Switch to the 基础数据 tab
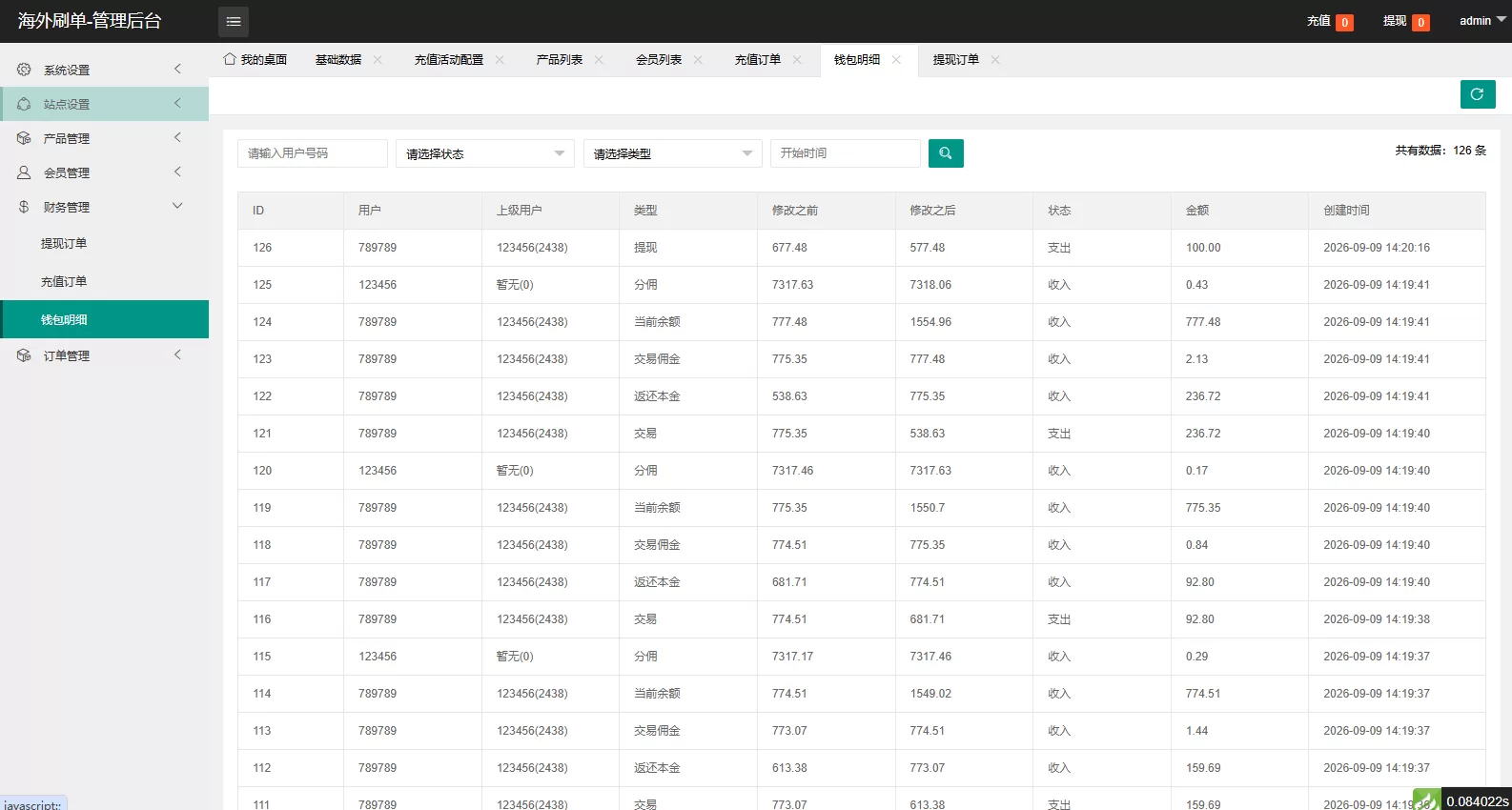This screenshot has width=1512, height=810. pyautogui.click(x=338, y=59)
